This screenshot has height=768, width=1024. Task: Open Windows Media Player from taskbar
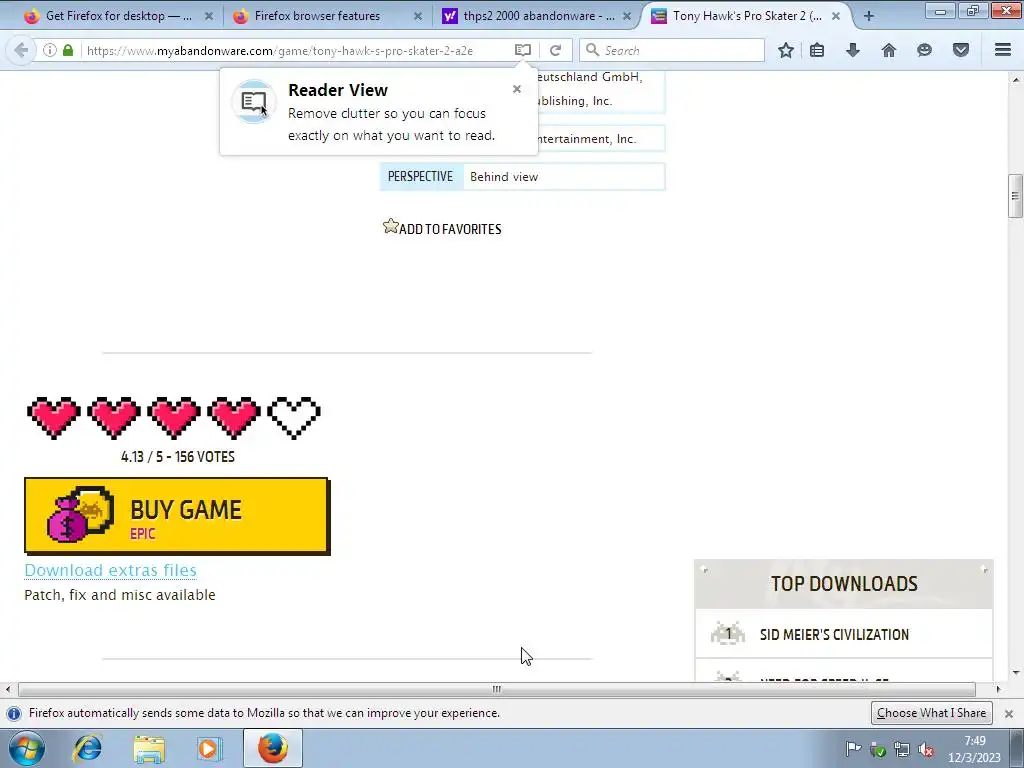210,748
